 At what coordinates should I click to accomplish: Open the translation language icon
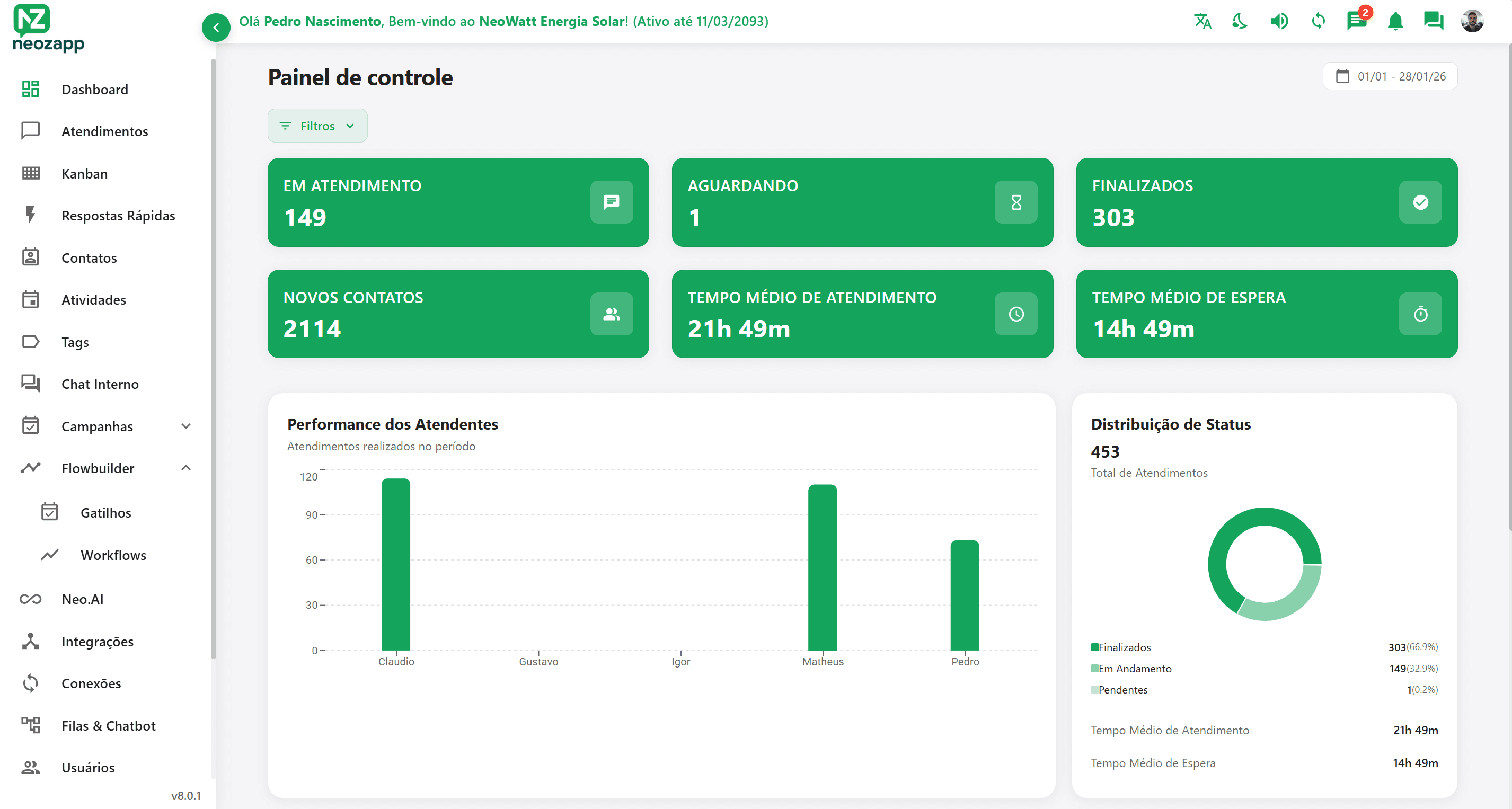click(1202, 21)
